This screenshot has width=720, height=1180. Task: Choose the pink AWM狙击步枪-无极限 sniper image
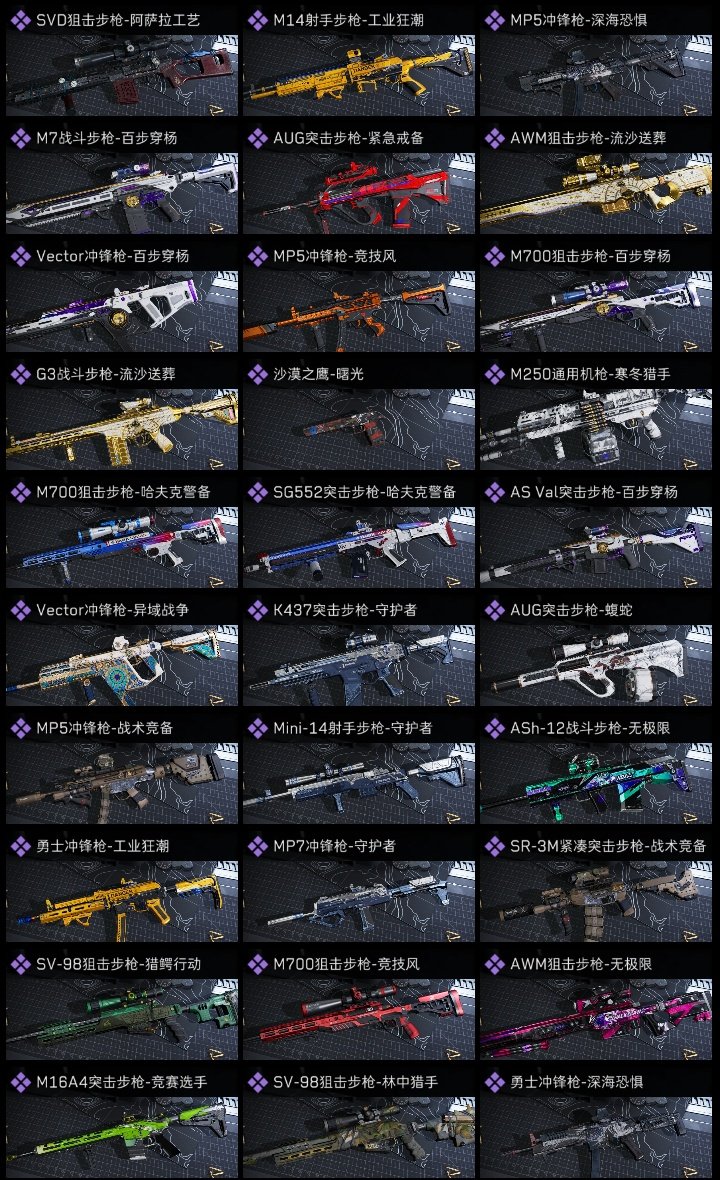[x=596, y=1020]
